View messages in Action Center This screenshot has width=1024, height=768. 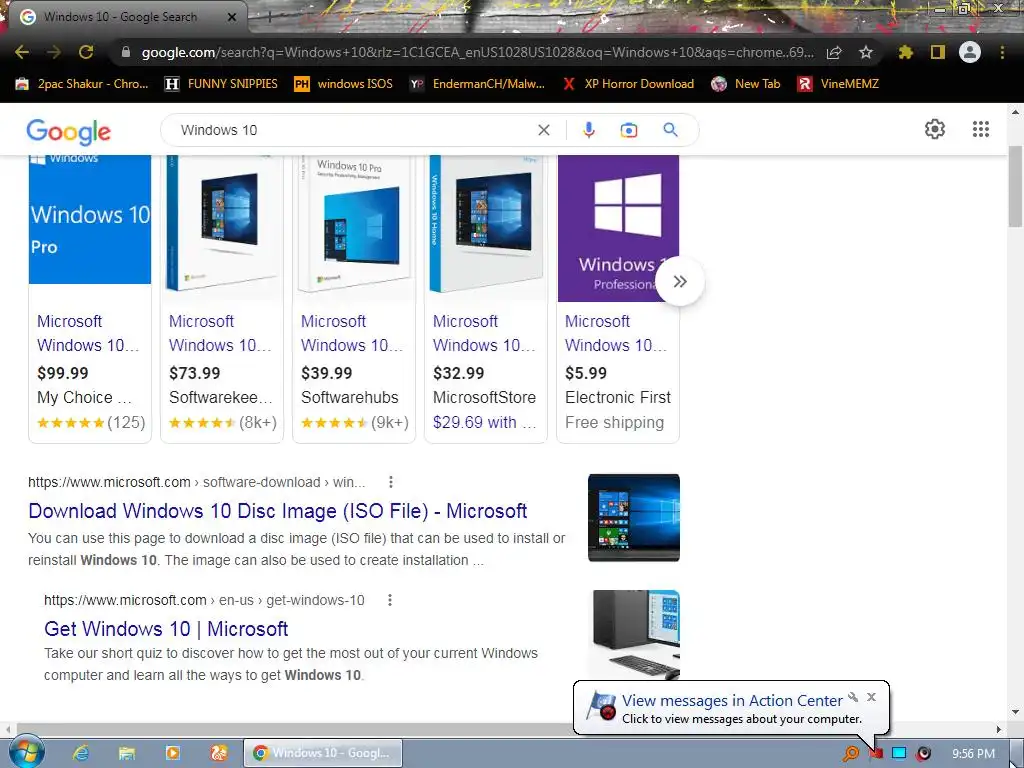732,701
